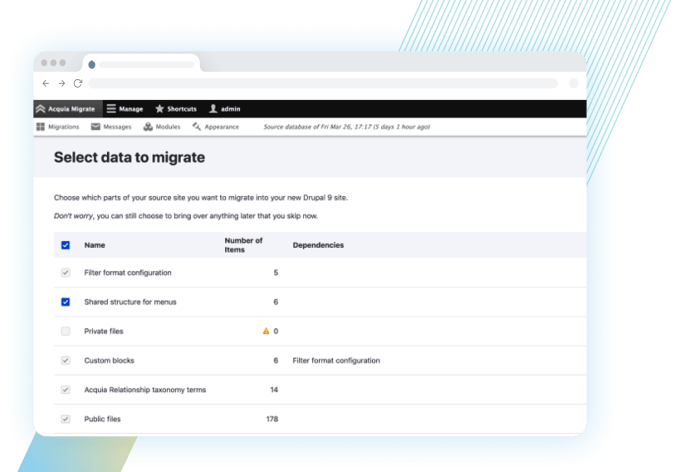
Task: Toggle the Public files checkbox
Action: pos(66,419)
